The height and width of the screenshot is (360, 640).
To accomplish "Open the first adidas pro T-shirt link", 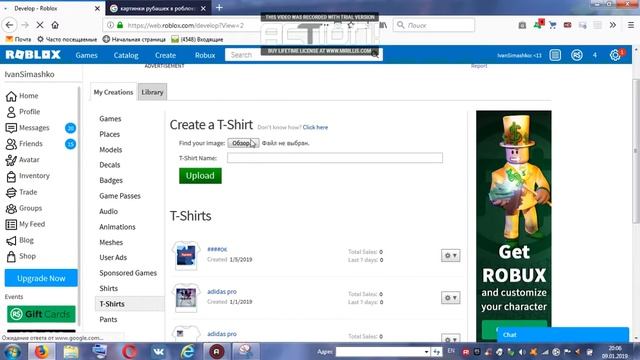I will (222, 291).
